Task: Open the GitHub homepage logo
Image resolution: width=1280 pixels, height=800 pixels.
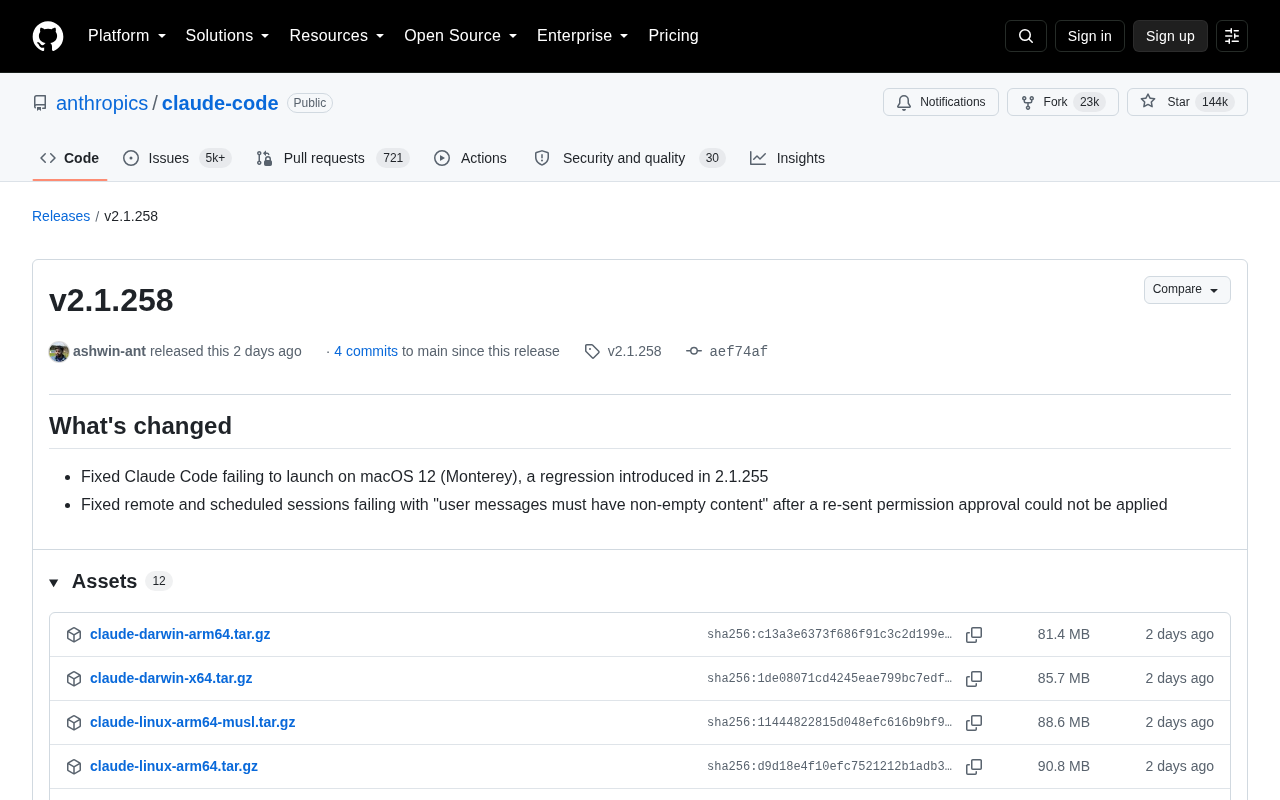Action: tap(48, 36)
